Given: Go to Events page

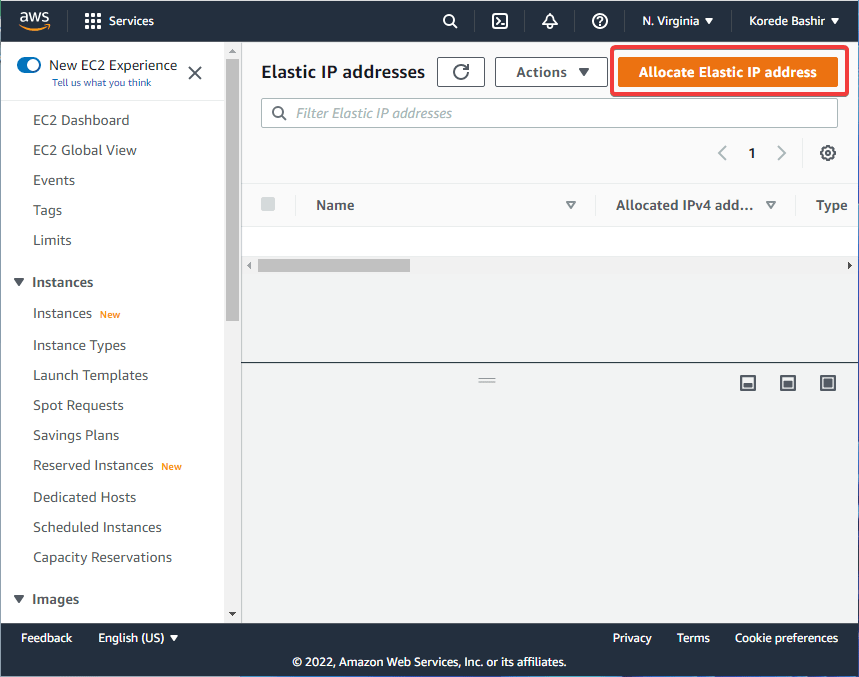Looking at the screenshot, I should 54,180.
